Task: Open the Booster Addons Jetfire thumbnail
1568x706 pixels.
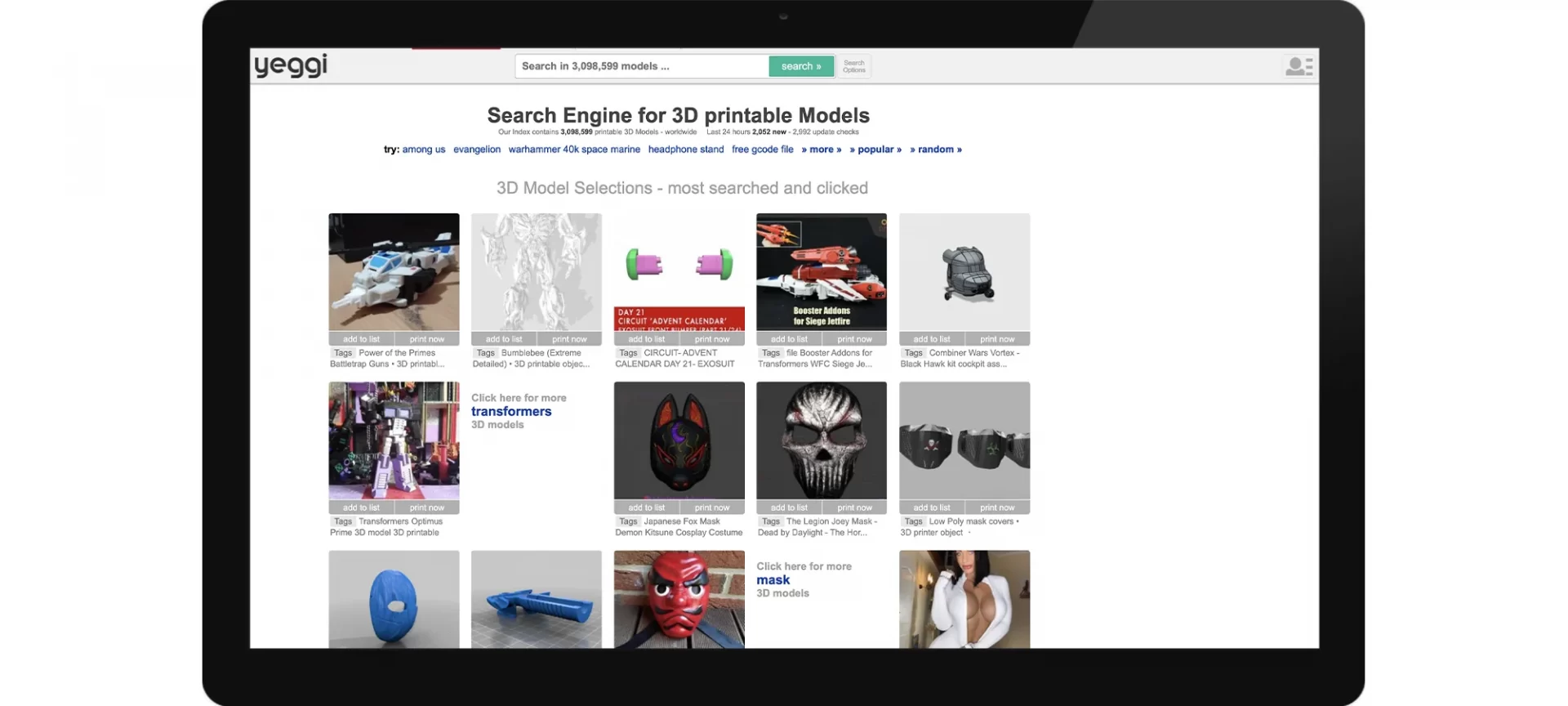Action: 822,272
